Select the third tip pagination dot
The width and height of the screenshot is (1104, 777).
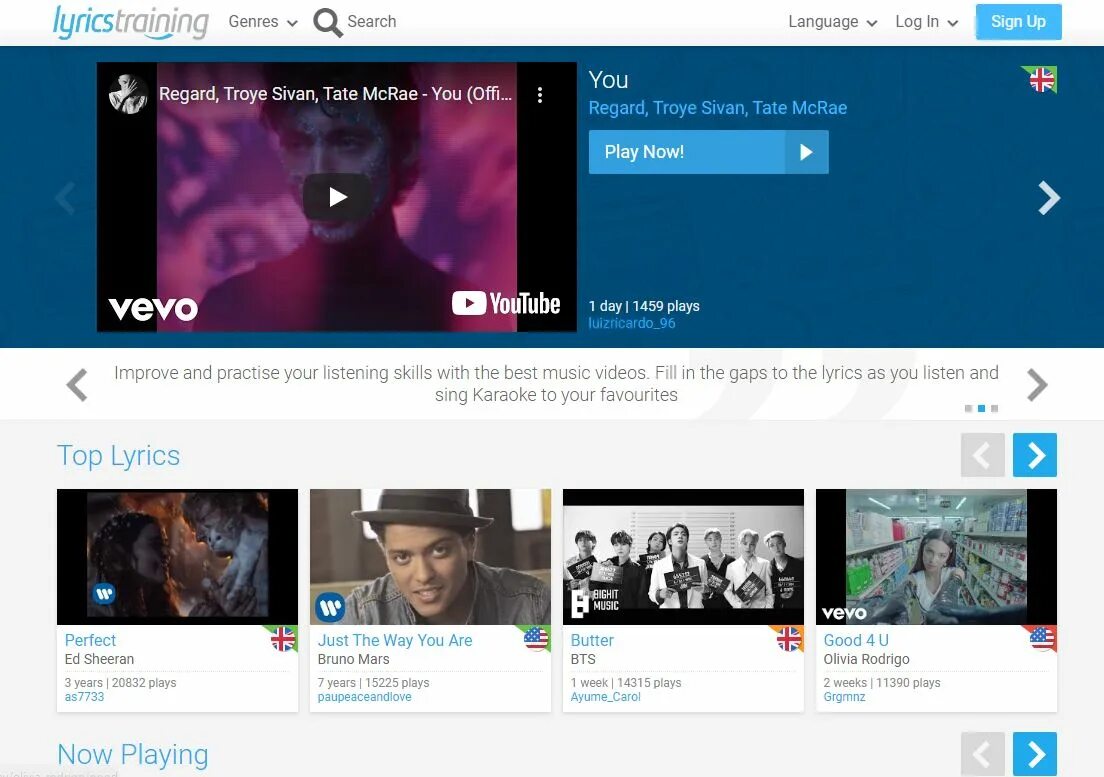pos(994,408)
